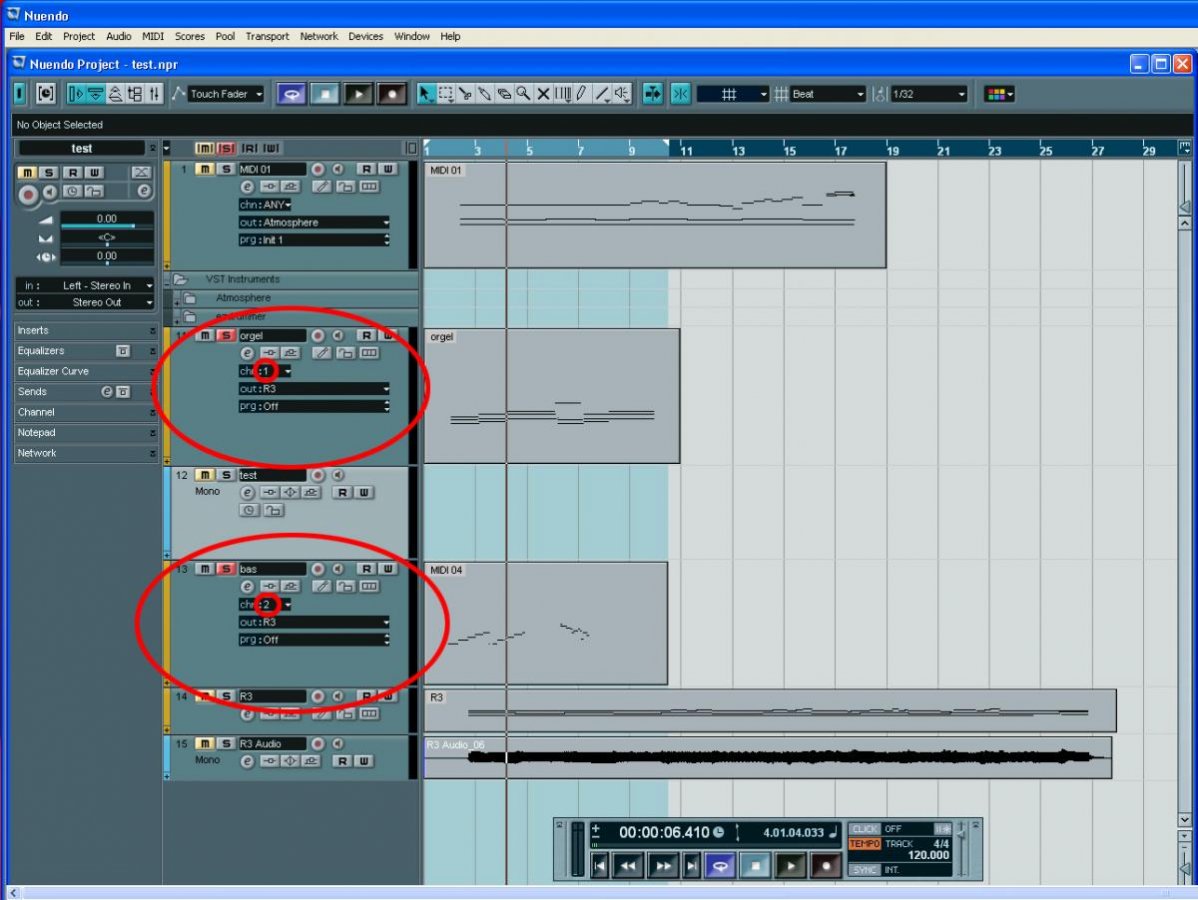Open the Pool window icon
The image size is (1198, 900).
click(135, 94)
